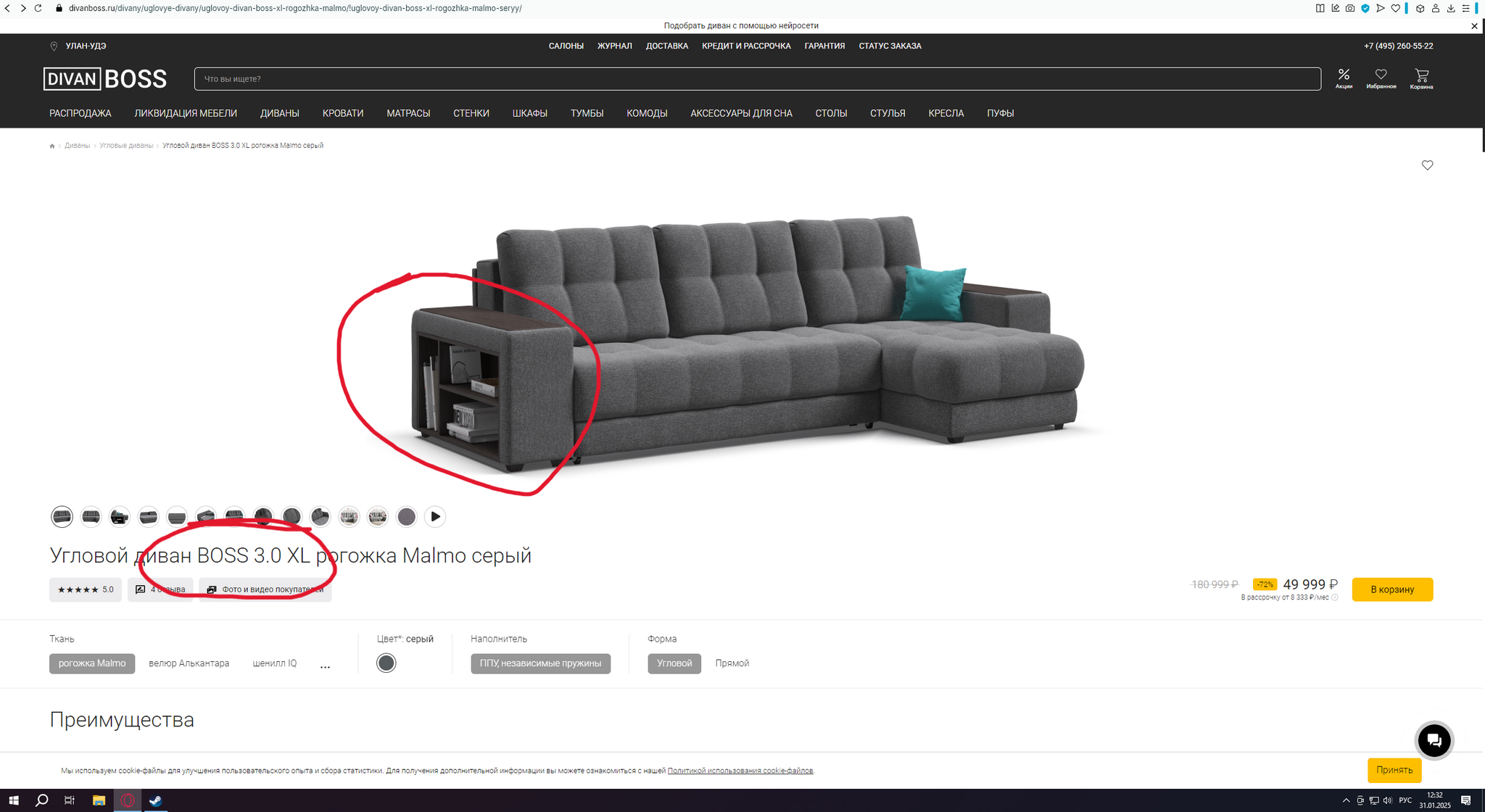Expand more fabric options ellipsis
Image resolution: width=1485 pixels, height=812 pixels.
click(325, 666)
